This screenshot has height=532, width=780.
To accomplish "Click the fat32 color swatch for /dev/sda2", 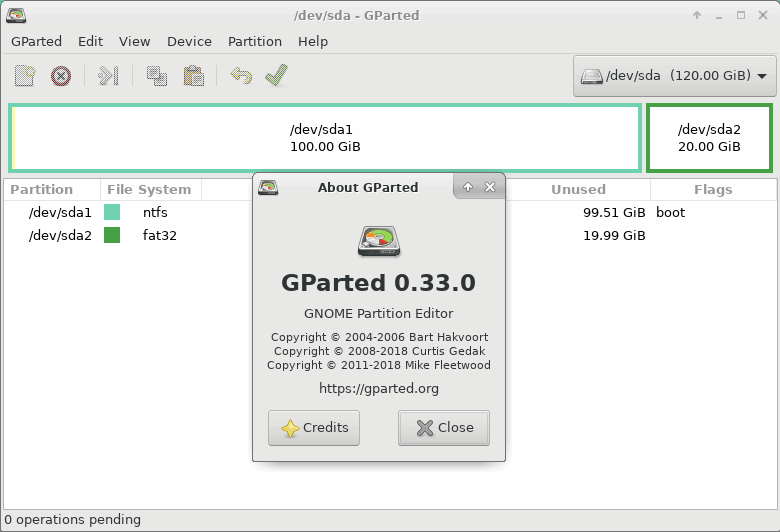I will tap(112, 235).
